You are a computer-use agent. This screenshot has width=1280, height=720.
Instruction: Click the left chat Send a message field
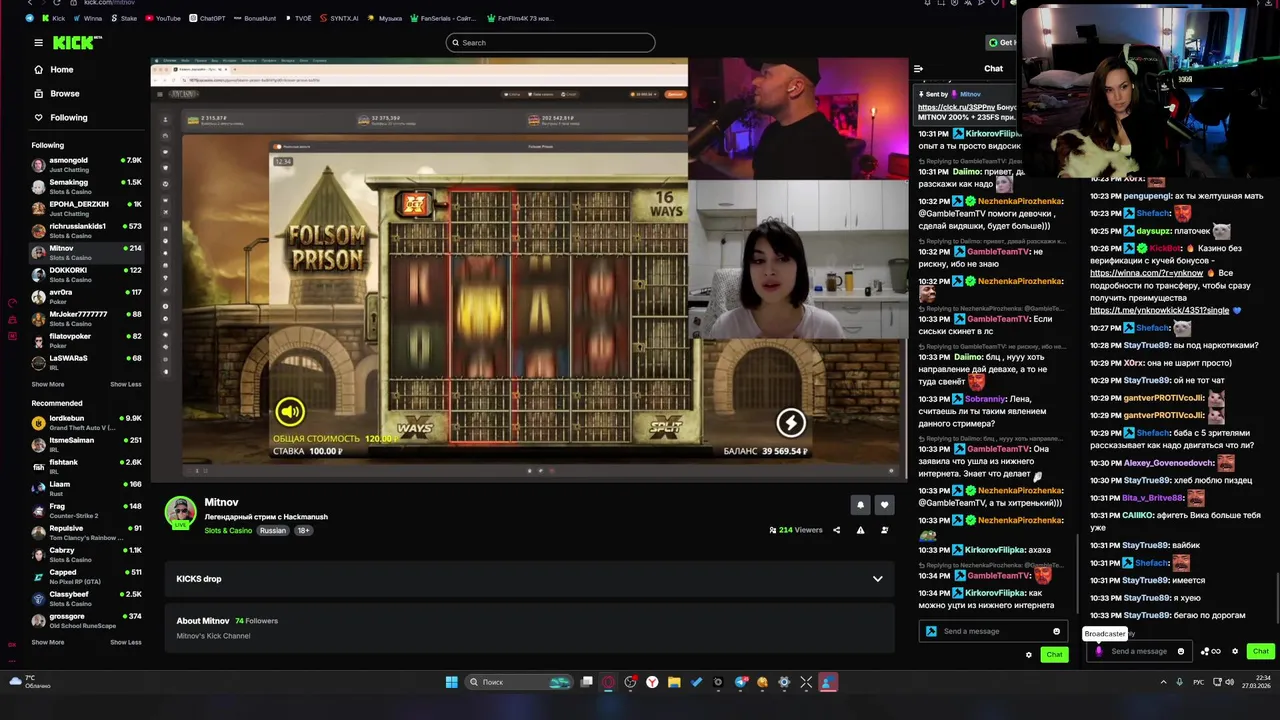992,631
